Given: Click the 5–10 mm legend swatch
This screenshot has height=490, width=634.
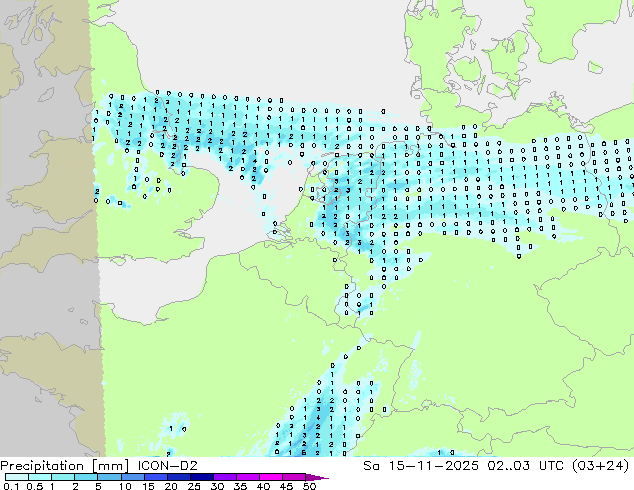Looking at the screenshot, I should (x=109, y=477).
